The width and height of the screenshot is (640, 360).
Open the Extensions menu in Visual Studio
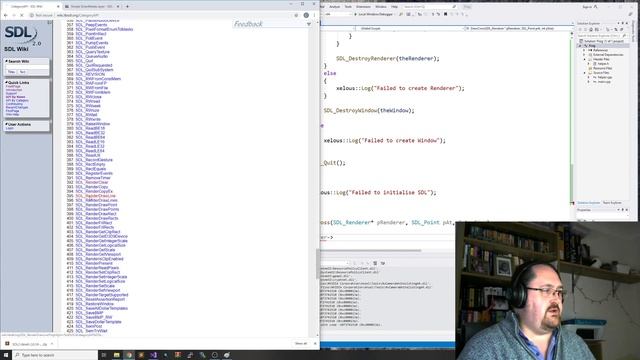point(363,7)
